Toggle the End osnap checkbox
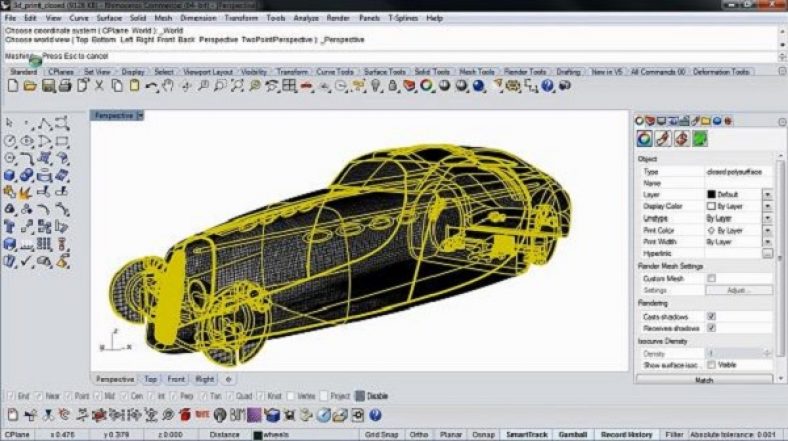 10,396
